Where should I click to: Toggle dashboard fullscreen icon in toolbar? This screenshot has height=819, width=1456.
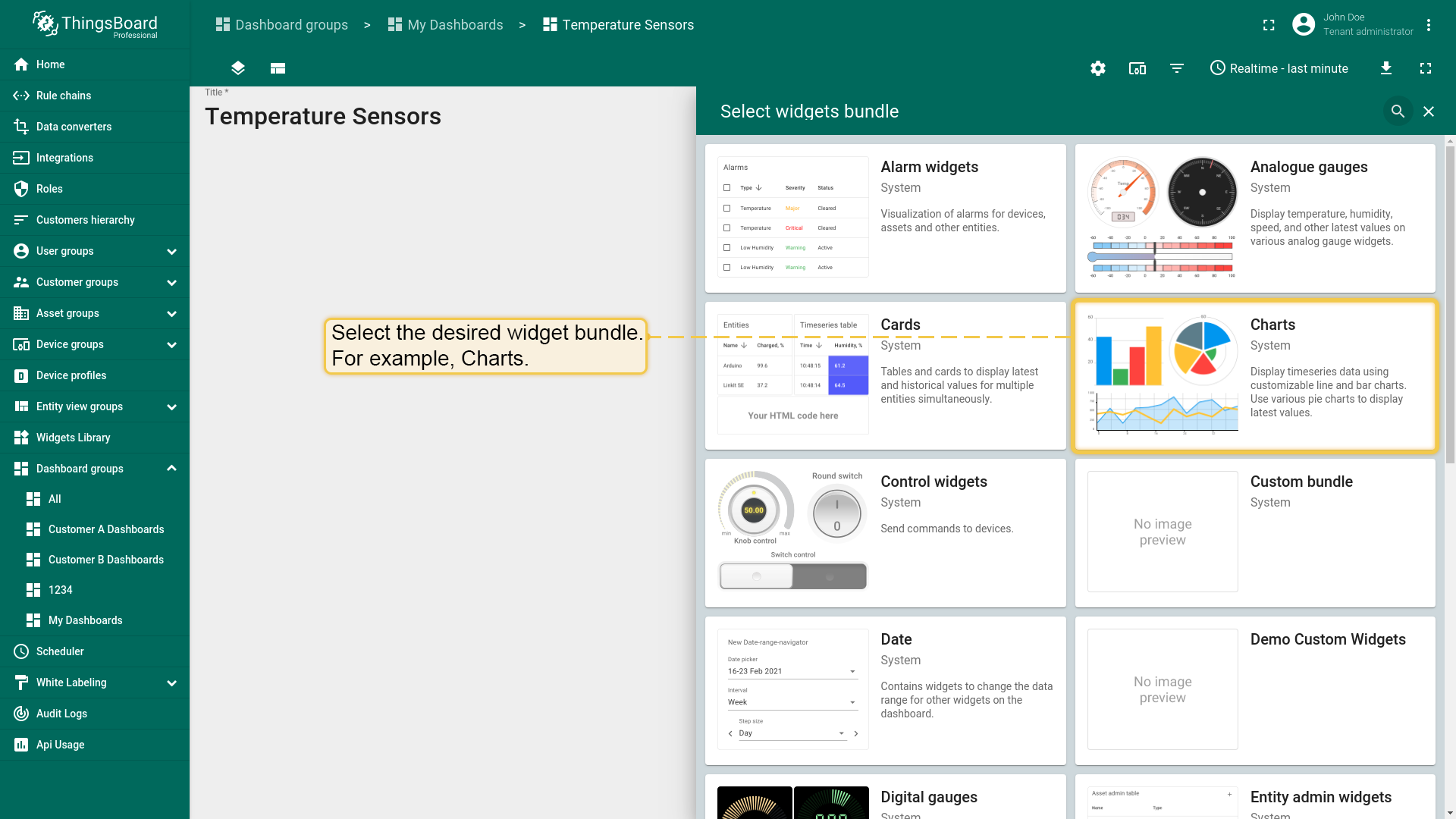1425,68
